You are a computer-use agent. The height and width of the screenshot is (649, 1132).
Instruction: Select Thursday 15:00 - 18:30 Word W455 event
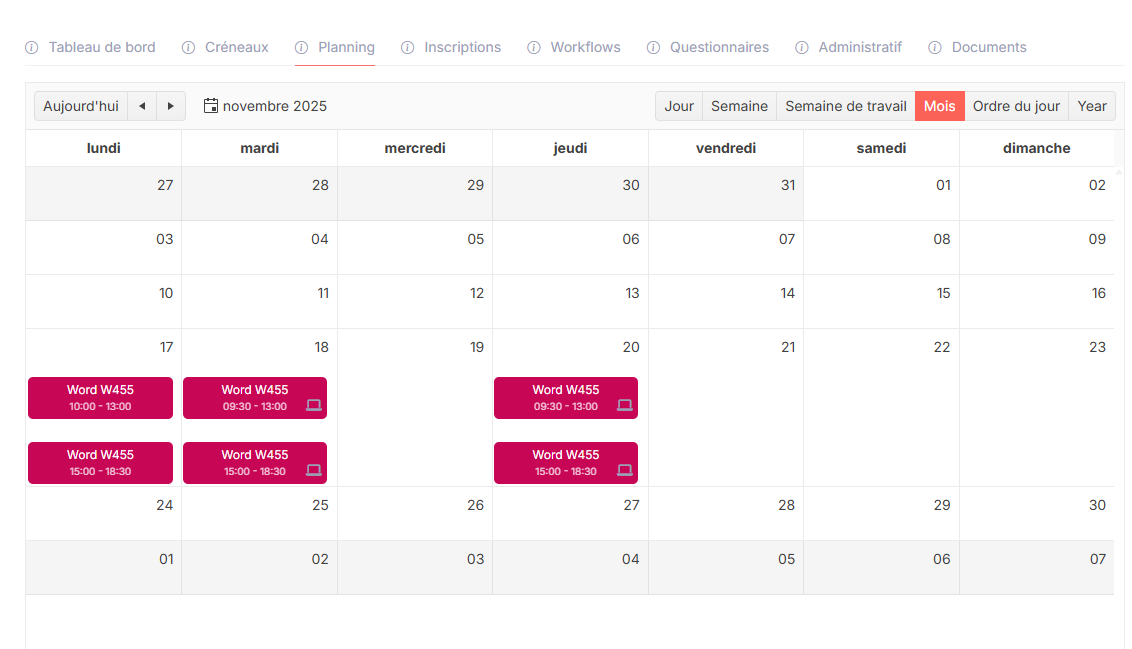tap(565, 463)
